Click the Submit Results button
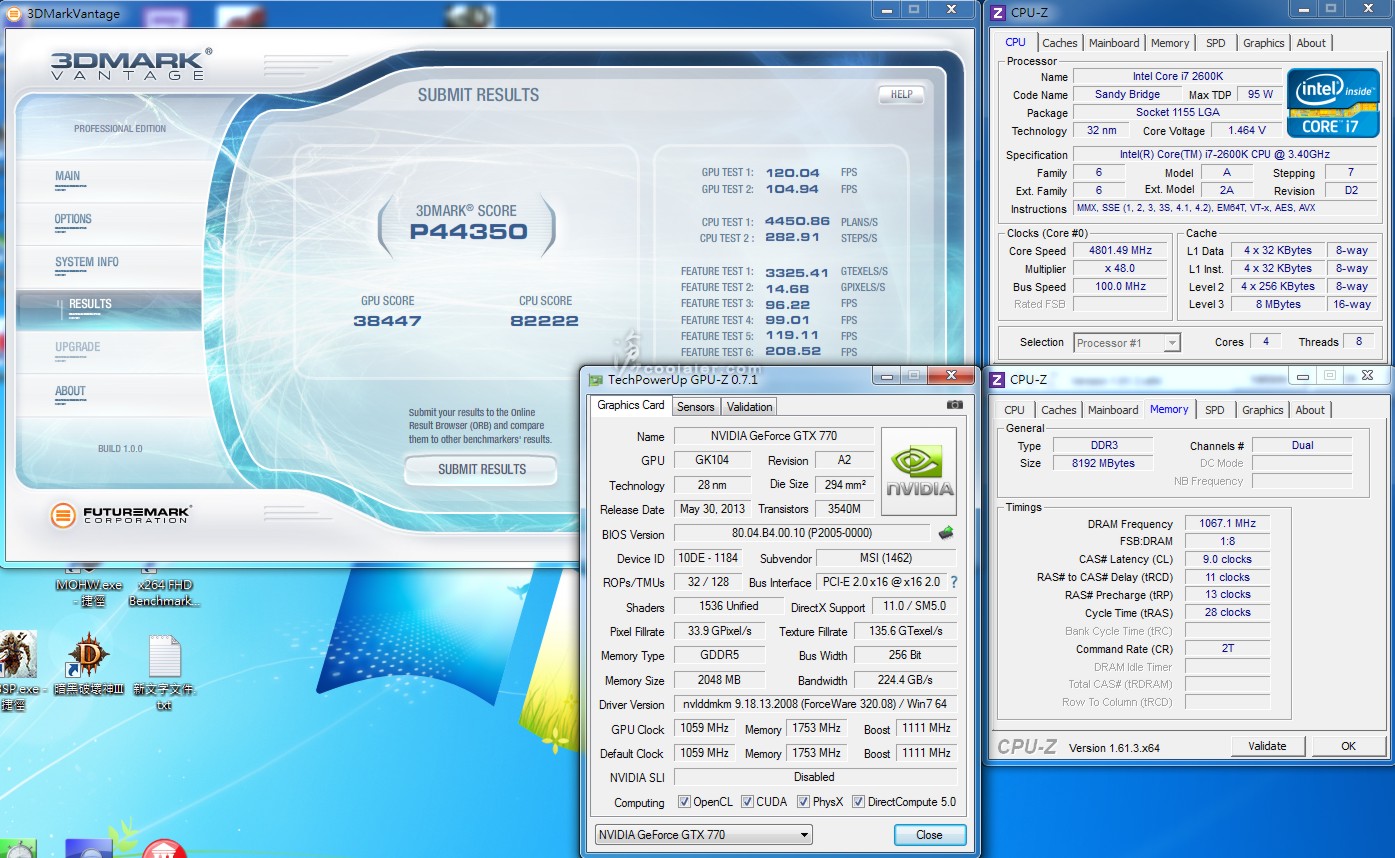Image resolution: width=1395 pixels, height=858 pixels. click(x=481, y=469)
